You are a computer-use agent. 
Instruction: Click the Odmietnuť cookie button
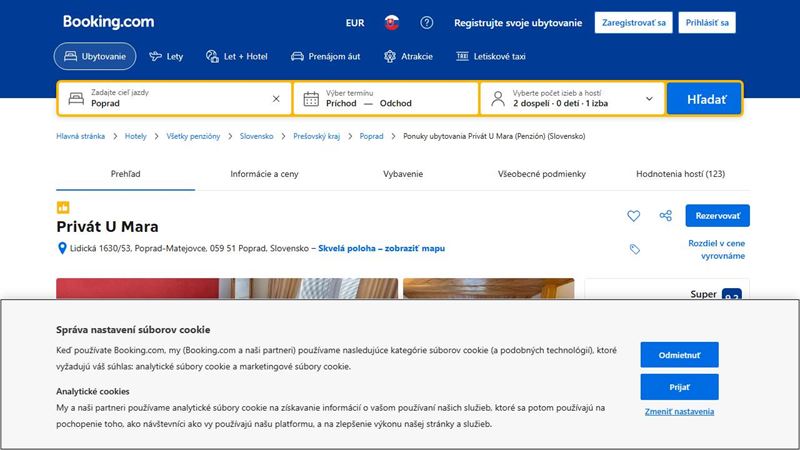(x=679, y=355)
